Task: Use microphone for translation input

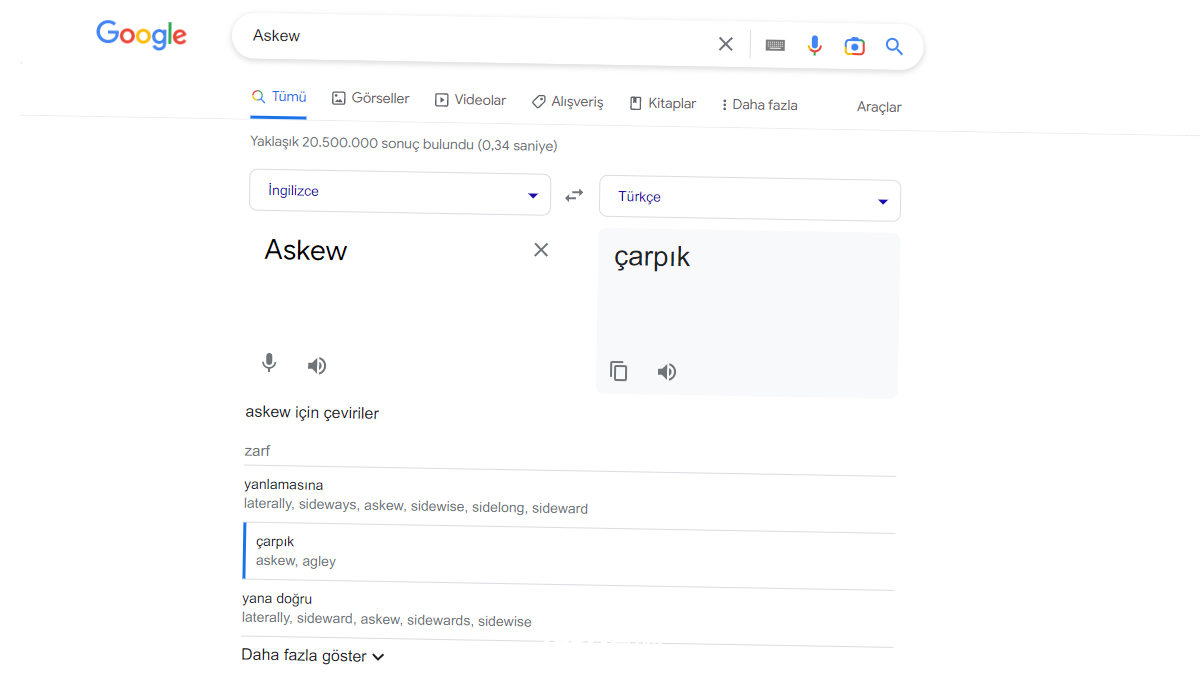Action: tap(269, 363)
